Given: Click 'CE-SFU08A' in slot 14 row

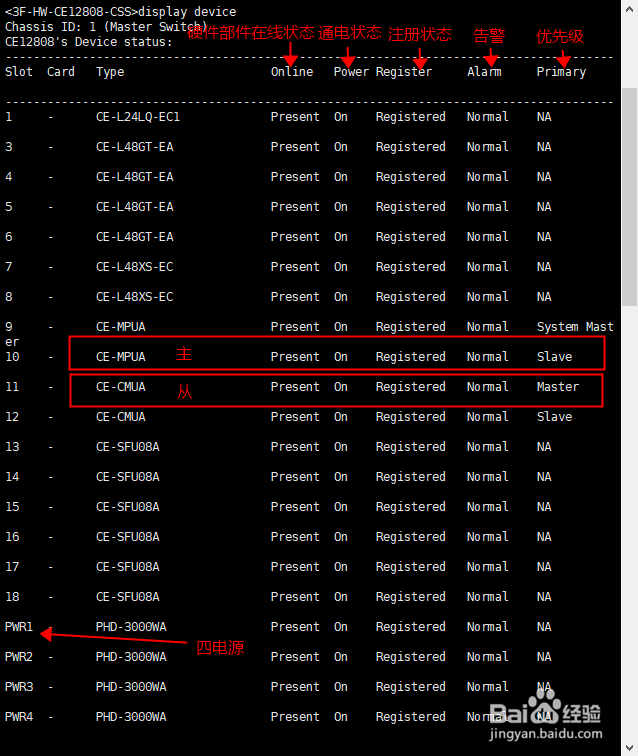Looking at the screenshot, I should (128, 476).
